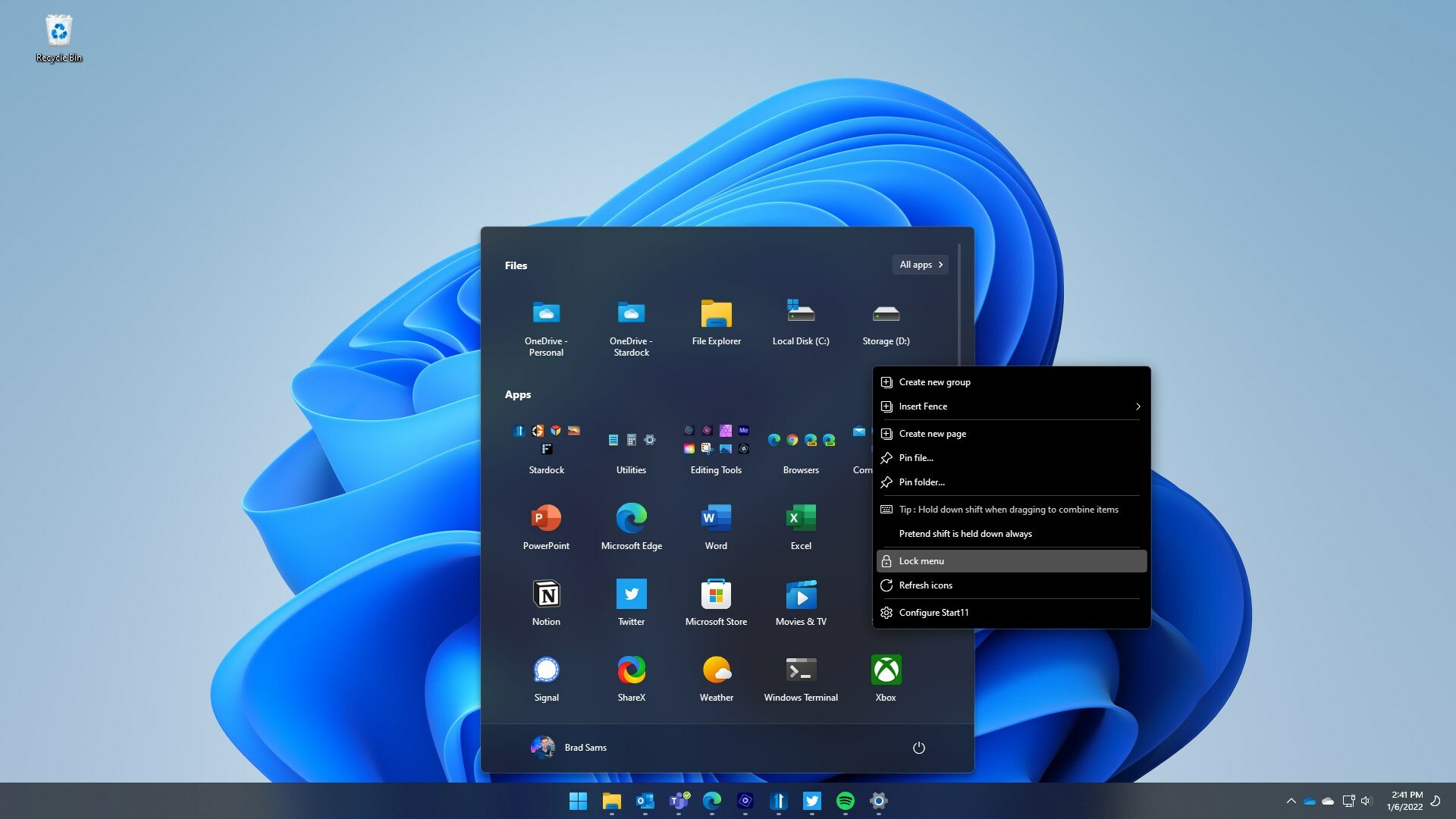Click the Start menu vertical scrollbar

click(959, 303)
